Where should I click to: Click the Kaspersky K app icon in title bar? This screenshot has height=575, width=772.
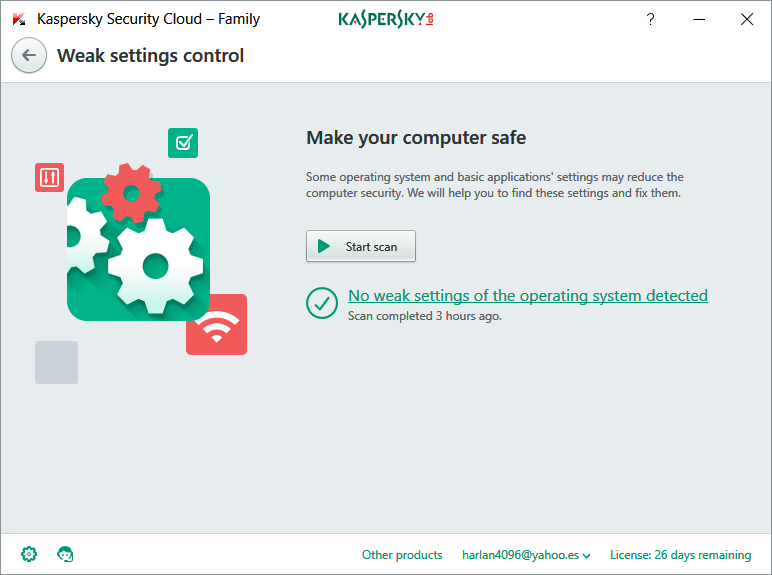tap(19, 19)
